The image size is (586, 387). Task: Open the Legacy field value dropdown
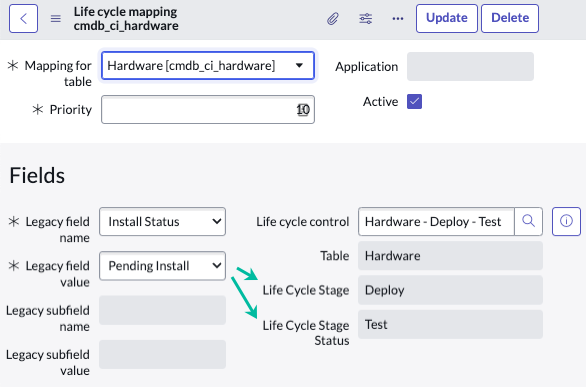163,266
